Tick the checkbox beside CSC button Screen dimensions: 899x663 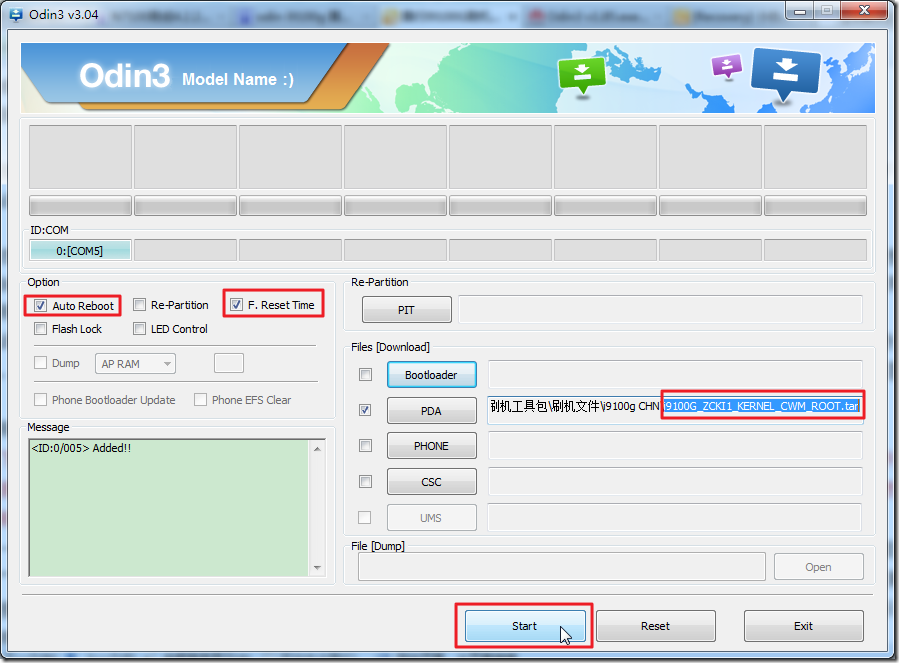point(365,481)
